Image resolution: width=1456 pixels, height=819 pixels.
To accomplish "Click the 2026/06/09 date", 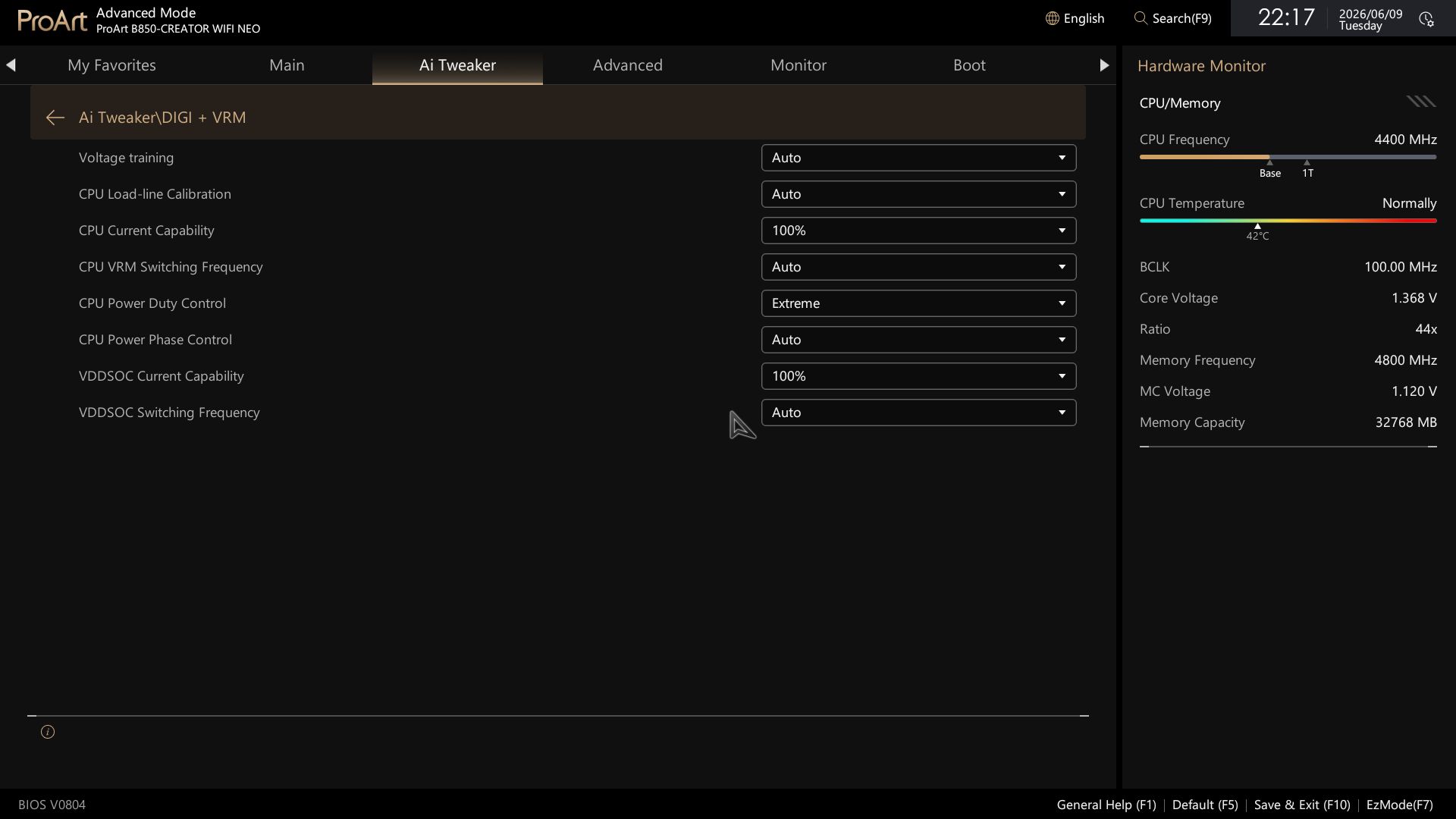I will [1370, 14].
